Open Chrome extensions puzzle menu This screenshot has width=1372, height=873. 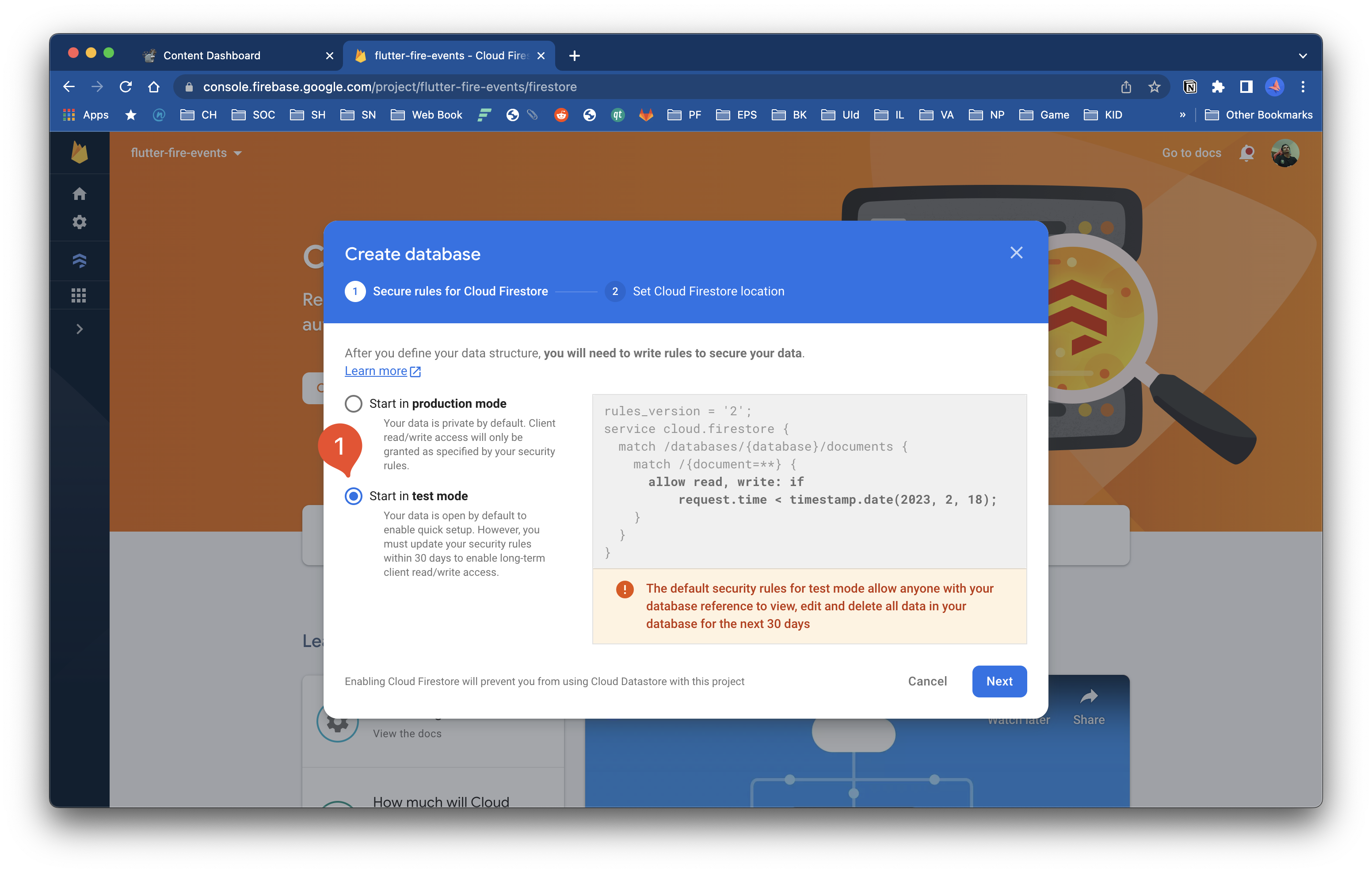pyautogui.click(x=1218, y=87)
